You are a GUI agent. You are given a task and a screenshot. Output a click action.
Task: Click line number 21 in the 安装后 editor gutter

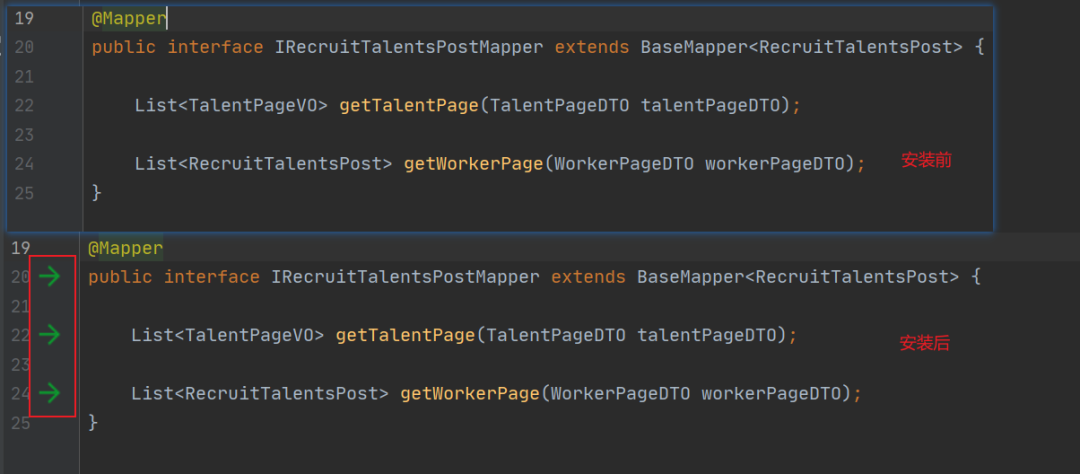click(20, 306)
